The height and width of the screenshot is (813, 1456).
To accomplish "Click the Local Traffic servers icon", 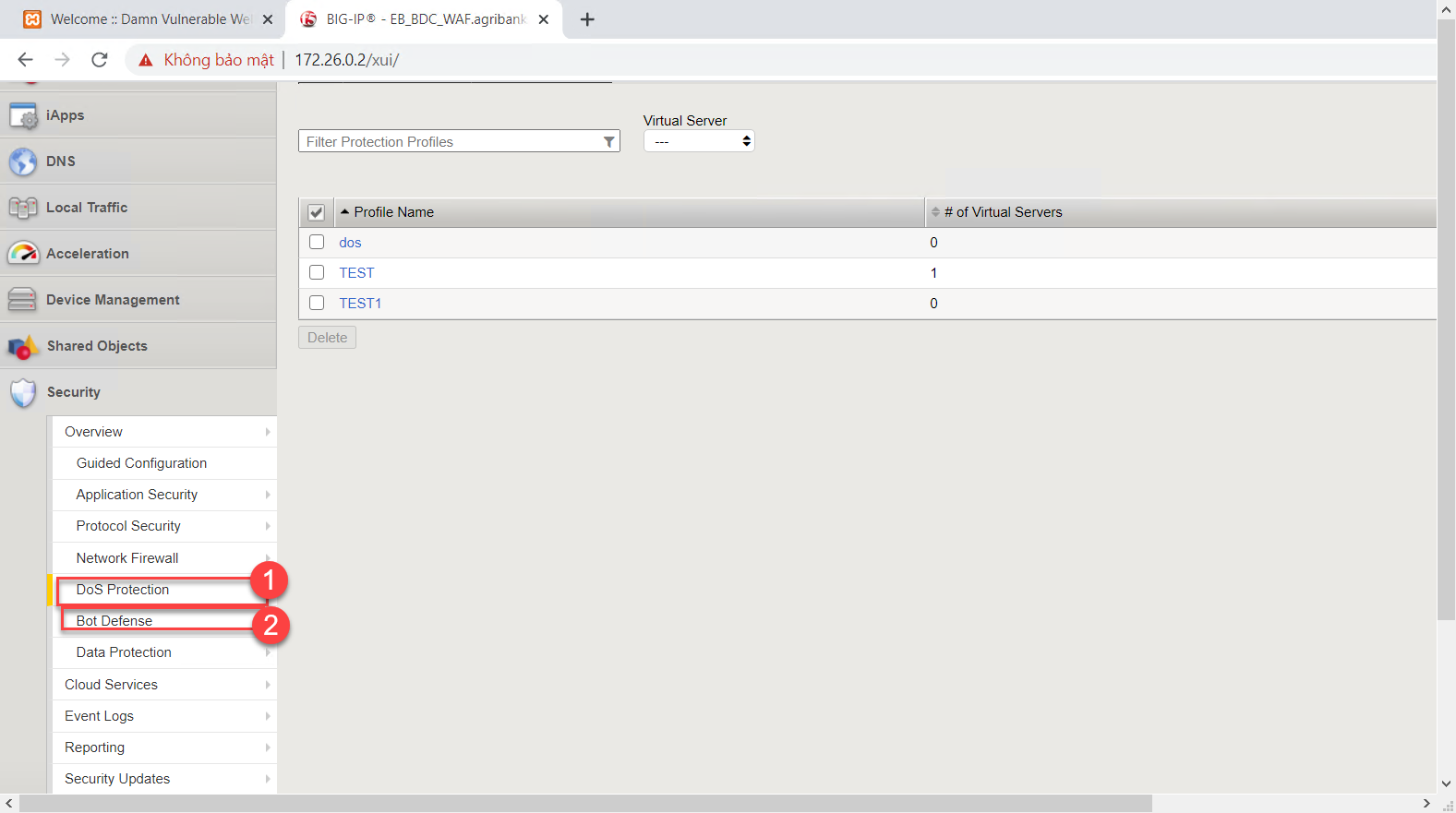I will (23, 208).
